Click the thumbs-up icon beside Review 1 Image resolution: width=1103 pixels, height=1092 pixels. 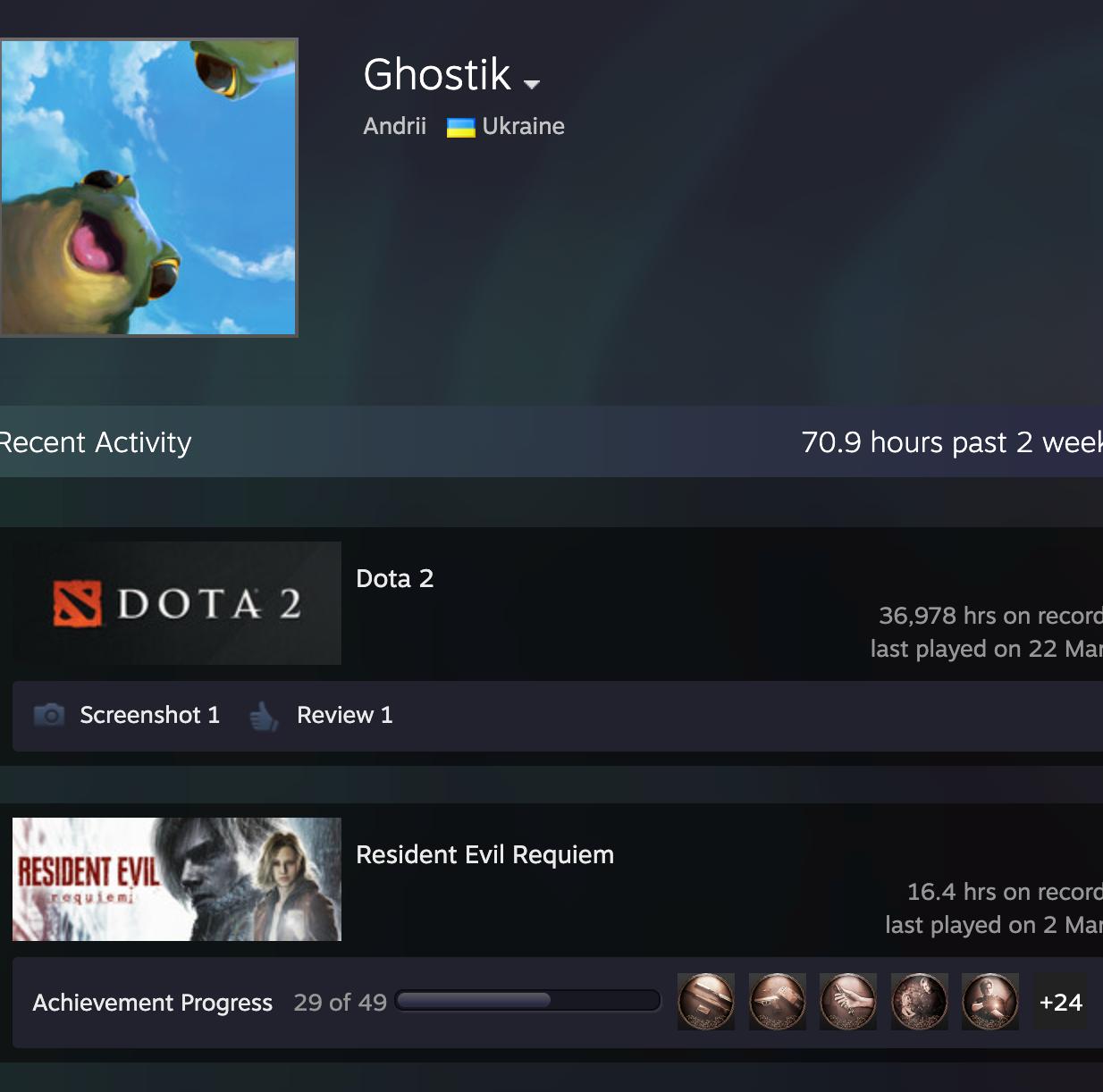tap(264, 715)
